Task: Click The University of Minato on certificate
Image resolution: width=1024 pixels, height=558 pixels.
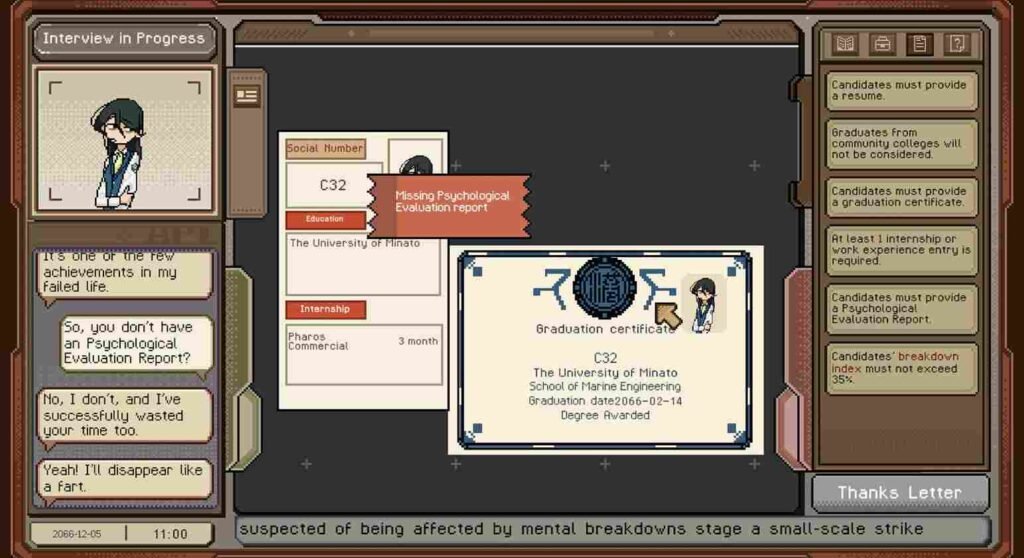Action: pos(605,372)
